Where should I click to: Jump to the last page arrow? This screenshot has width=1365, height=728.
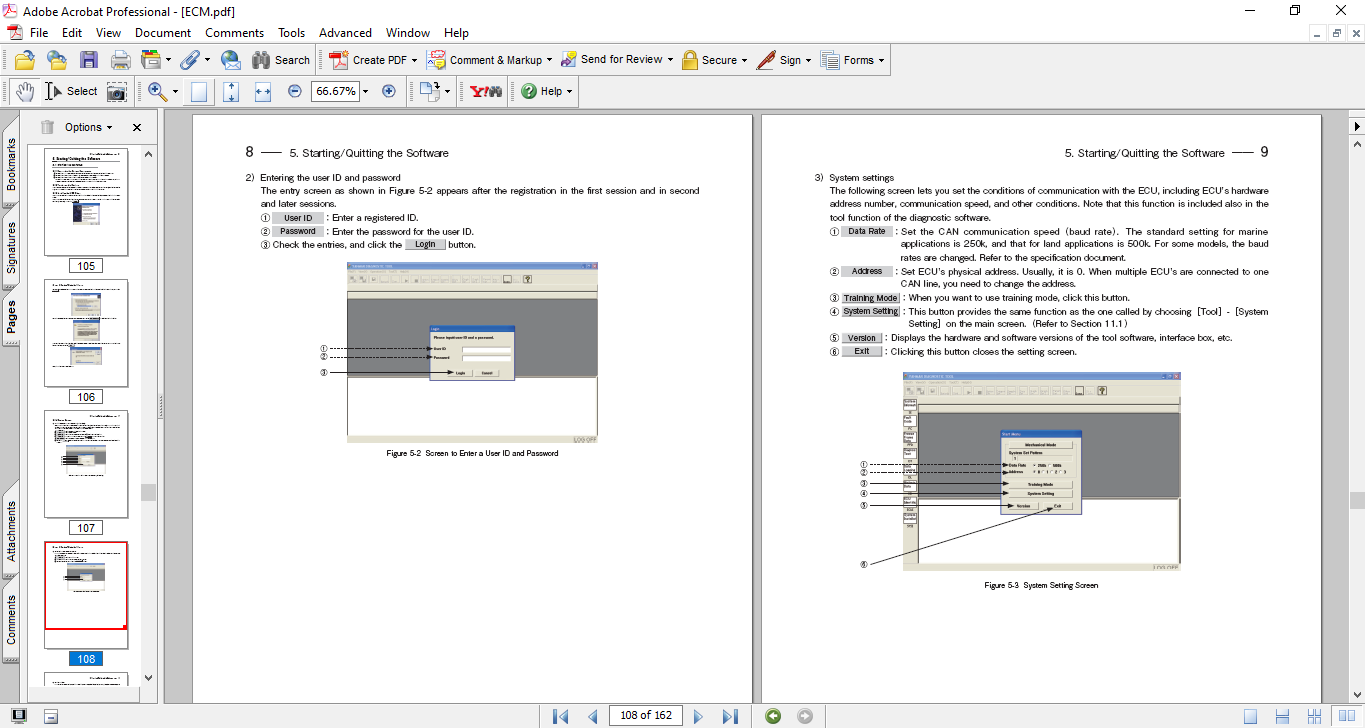730,716
